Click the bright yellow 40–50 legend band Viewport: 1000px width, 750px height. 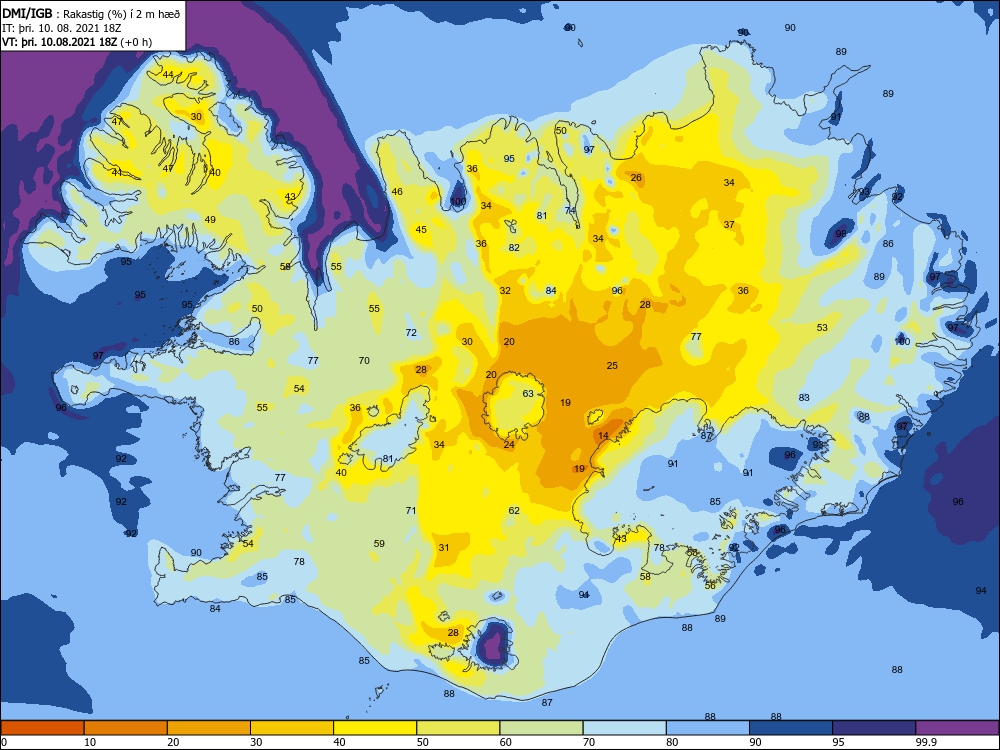click(x=375, y=728)
